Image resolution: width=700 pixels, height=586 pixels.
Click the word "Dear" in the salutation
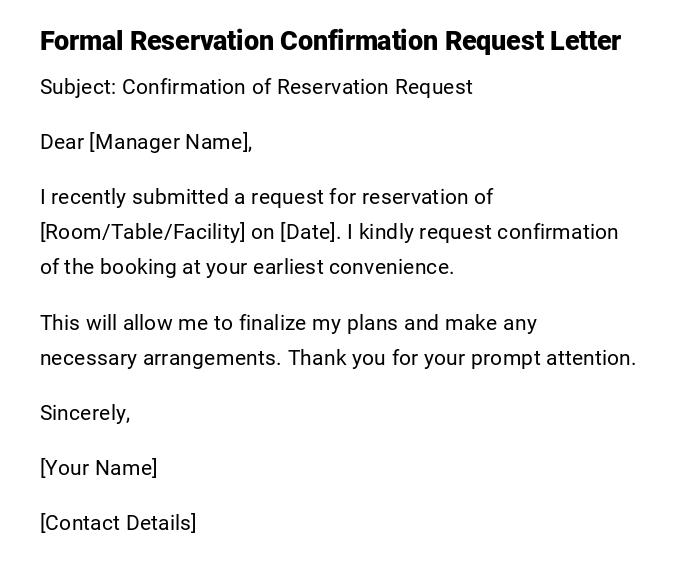[62, 142]
